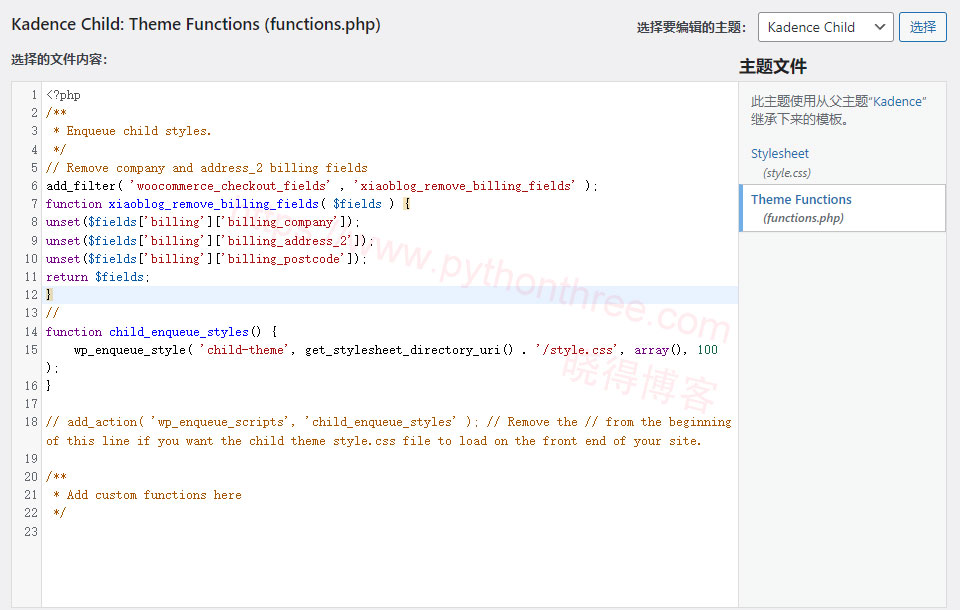Click the 'return $fields;' line
The height and width of the screenshot is (610, 960).
pos(97,277)
